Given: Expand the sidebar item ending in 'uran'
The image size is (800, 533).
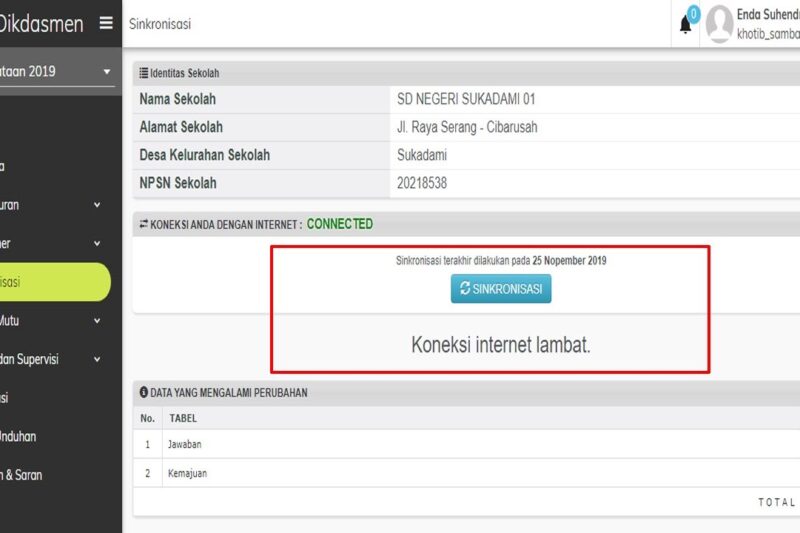Looking at the screenshot, I should pyautogui.click(x=97, y=205).
